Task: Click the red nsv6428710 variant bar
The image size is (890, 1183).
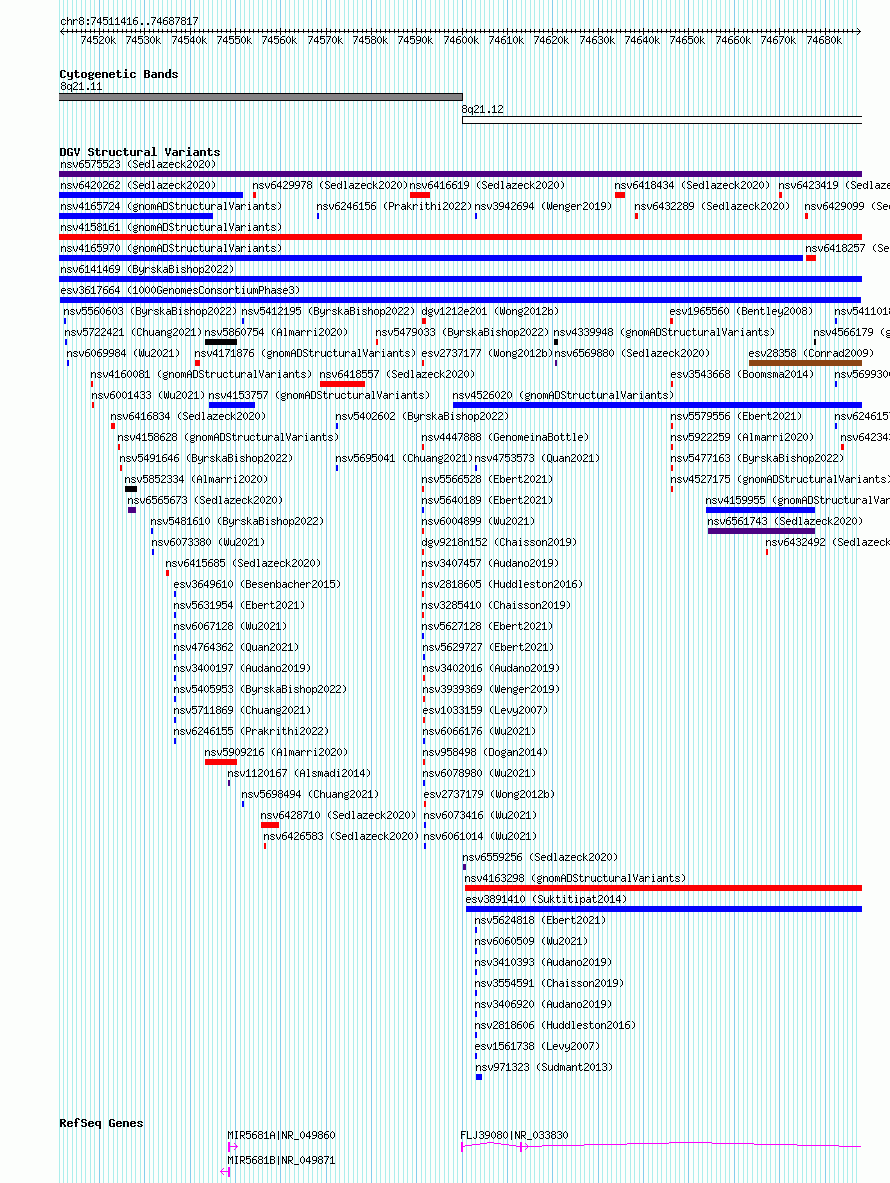Action: point(270,825)
